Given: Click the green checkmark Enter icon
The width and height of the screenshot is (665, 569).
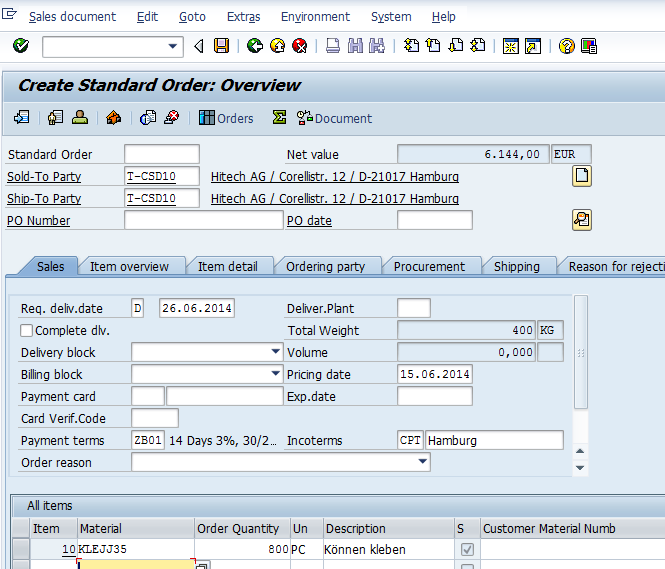Looking at the screenshot, I should tap(20, 45).
